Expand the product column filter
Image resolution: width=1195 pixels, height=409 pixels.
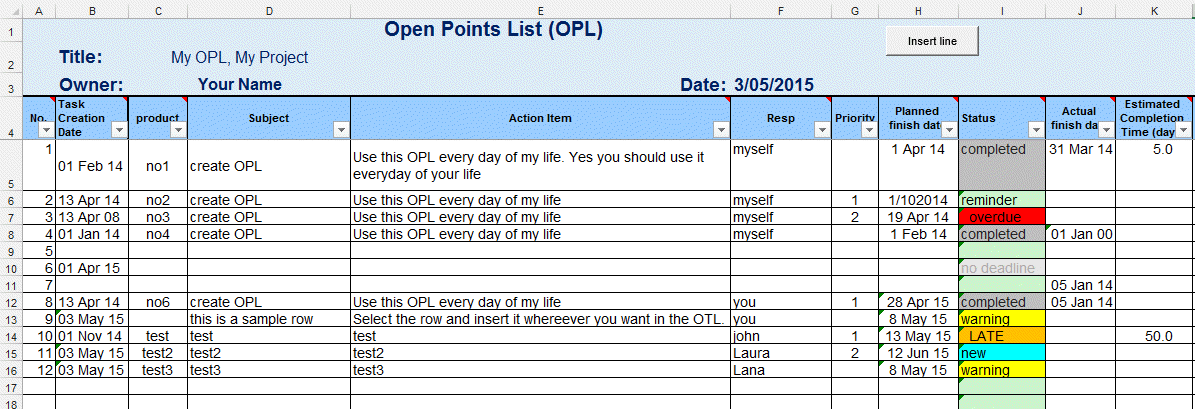(x=178, y=130)
